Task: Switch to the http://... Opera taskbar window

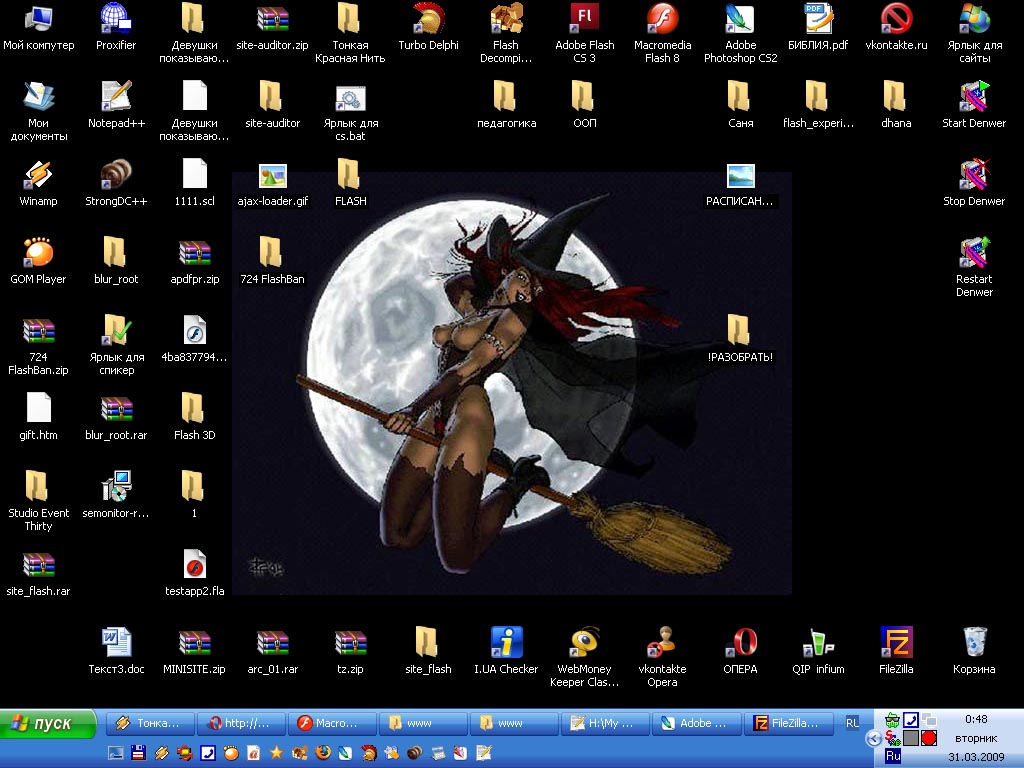Action: [x=241, y=724]
